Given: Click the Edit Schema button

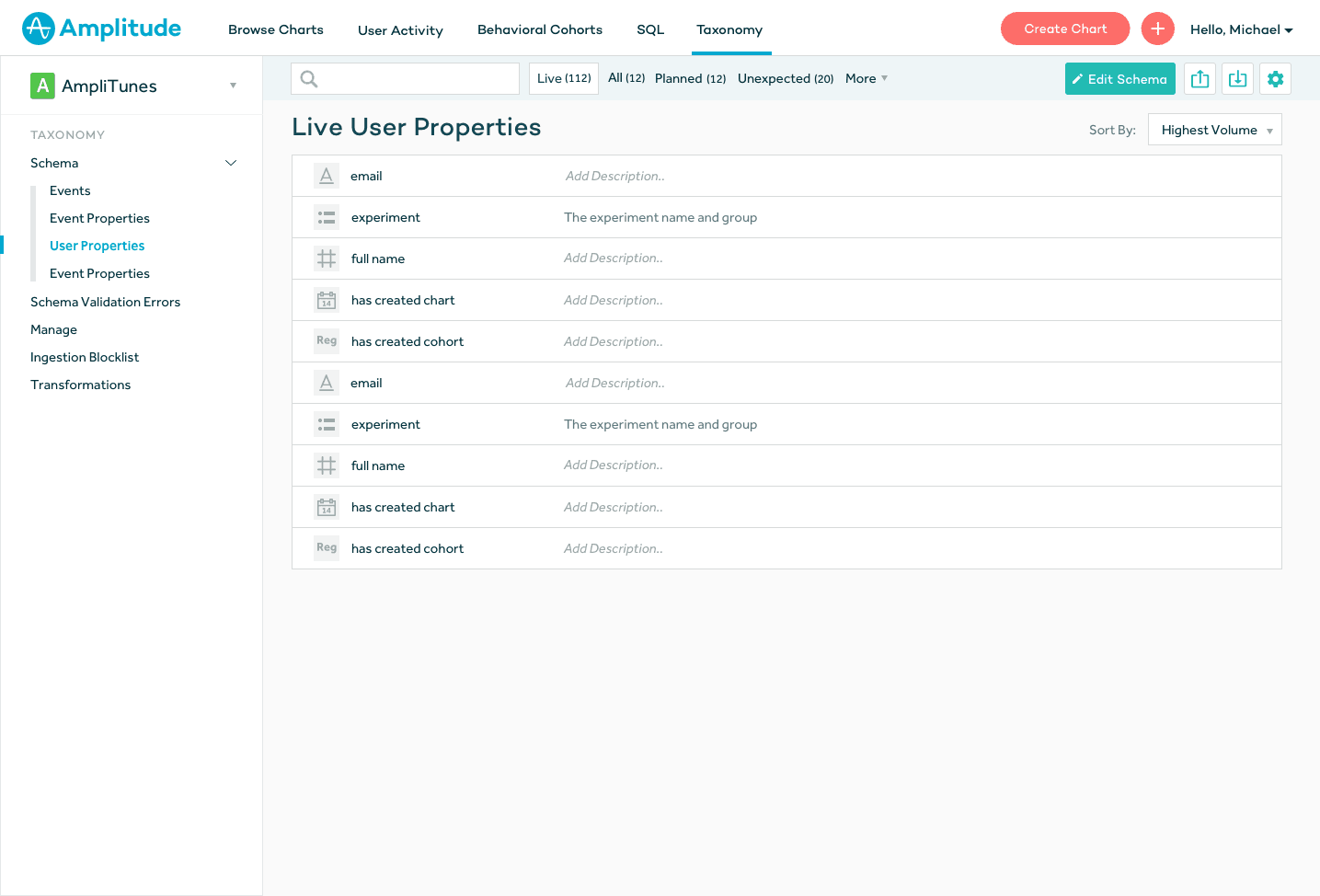Looking at the screenshot, I should click(1119, 78).
